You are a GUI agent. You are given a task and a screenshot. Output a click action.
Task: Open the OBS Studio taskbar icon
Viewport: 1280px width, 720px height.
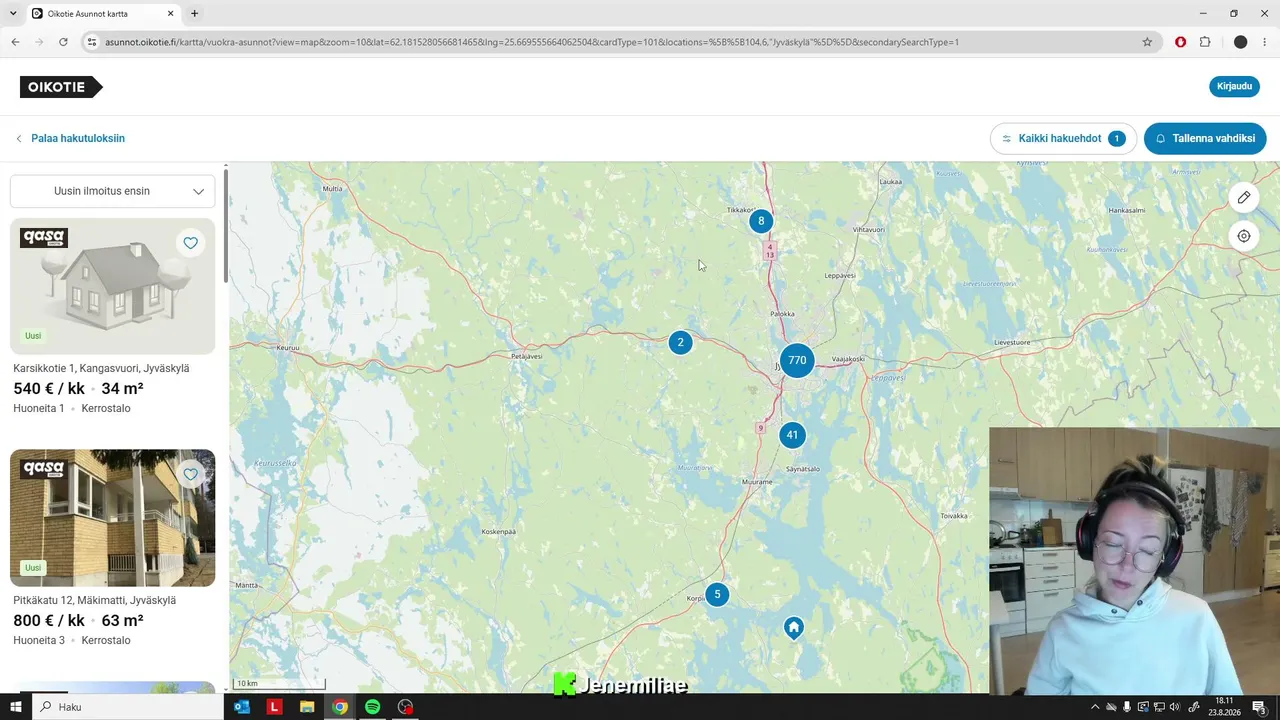pos(405,707)
